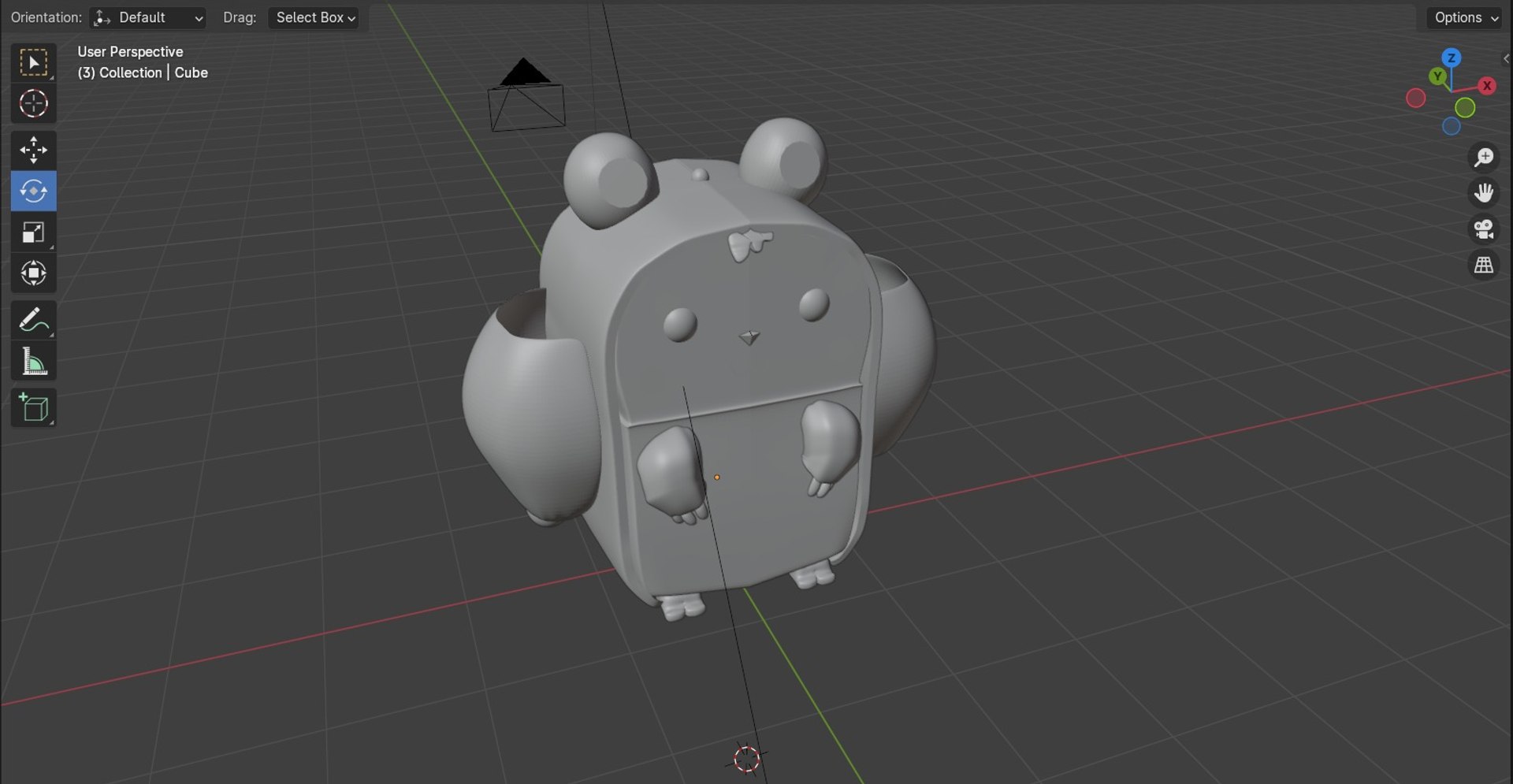Click the red X axis gizmo handle
This screenshot has height=784, width=1513.
(1487, 86)
